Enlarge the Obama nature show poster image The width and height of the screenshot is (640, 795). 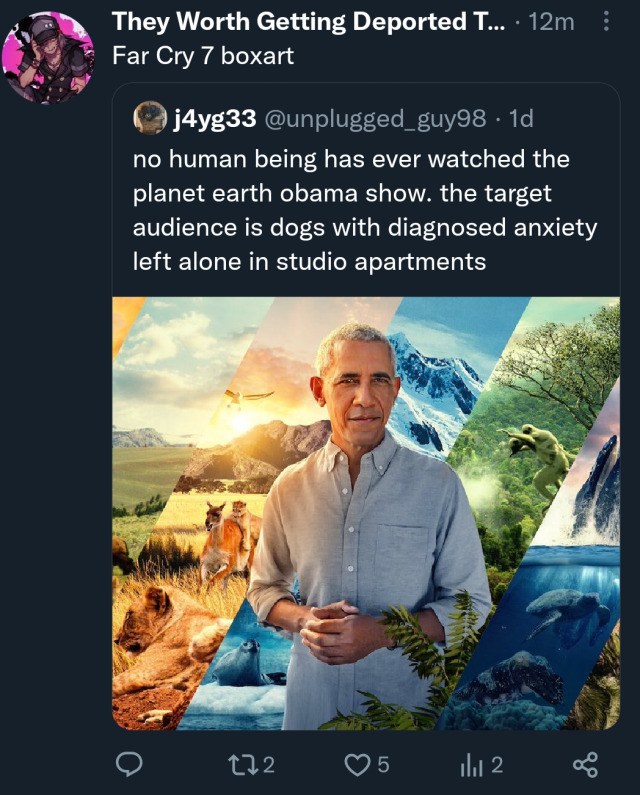point(366,513)
